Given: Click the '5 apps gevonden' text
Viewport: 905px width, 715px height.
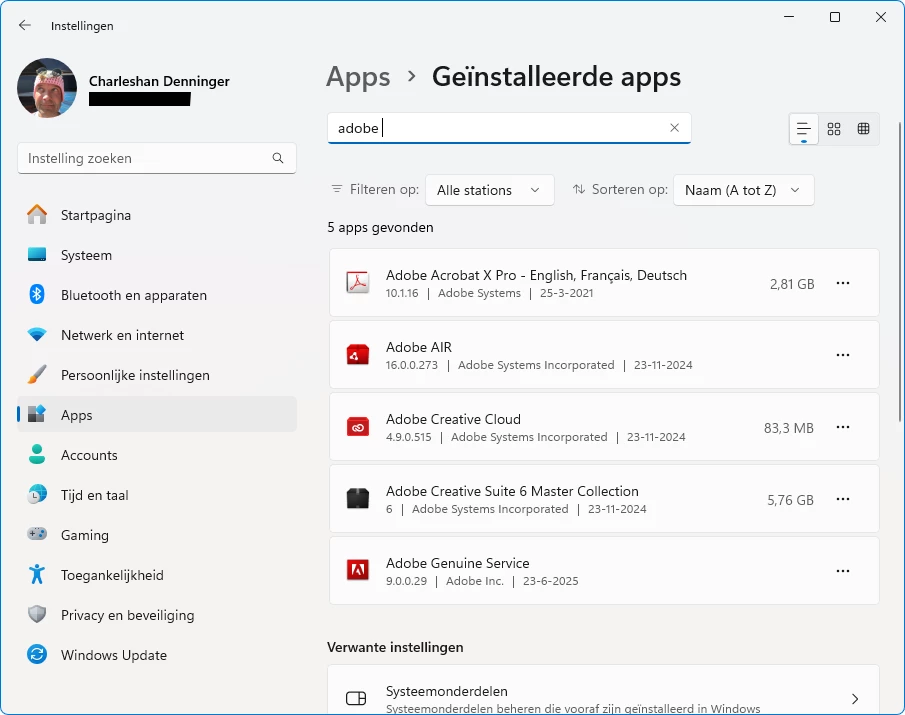Looking at the screenshot, I should tap(380, 227).
